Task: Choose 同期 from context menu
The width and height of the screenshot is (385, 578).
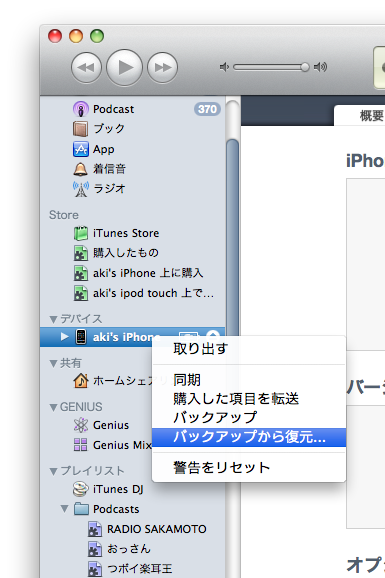Action: [249, 380]
